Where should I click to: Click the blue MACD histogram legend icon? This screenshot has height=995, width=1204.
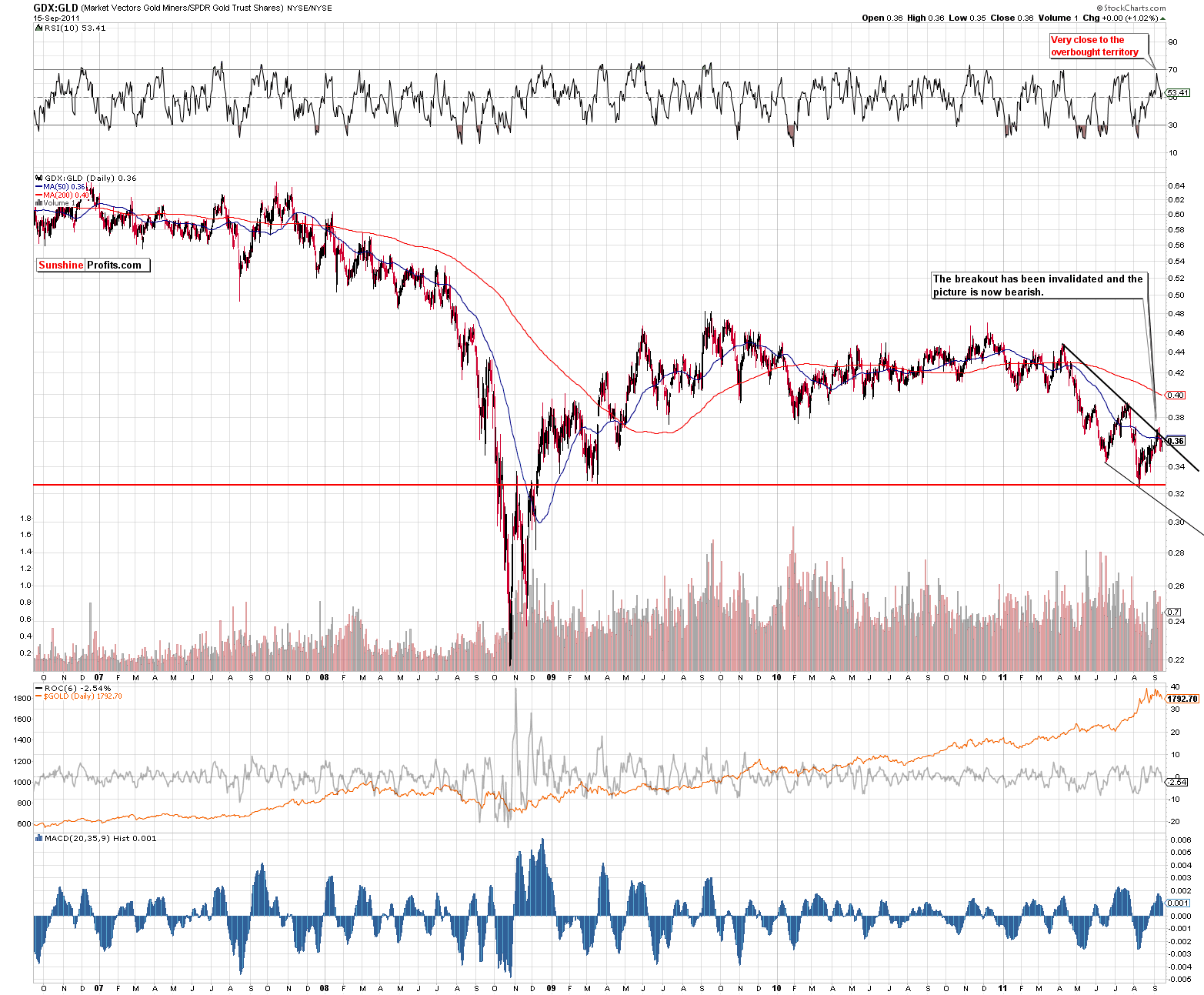click(x=38, y=838)
